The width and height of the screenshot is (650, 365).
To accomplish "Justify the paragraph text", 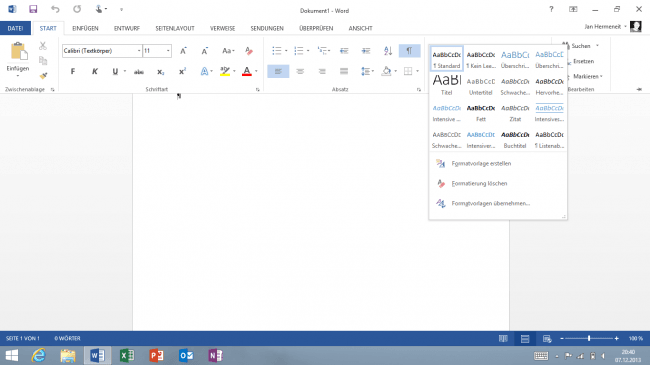I will (344, 71).
